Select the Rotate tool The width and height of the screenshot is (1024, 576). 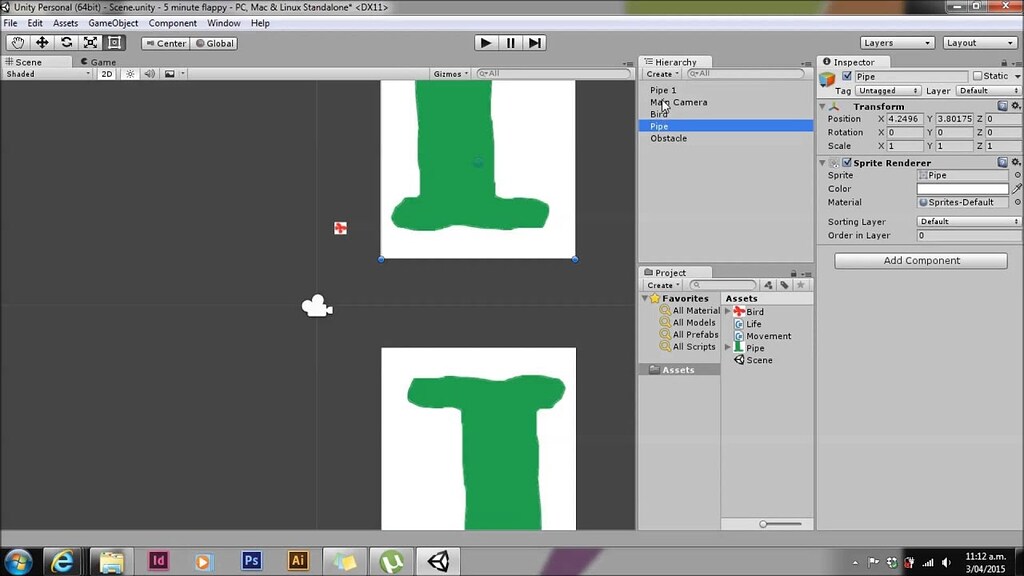pyautogui.click(x=64, y=42)
